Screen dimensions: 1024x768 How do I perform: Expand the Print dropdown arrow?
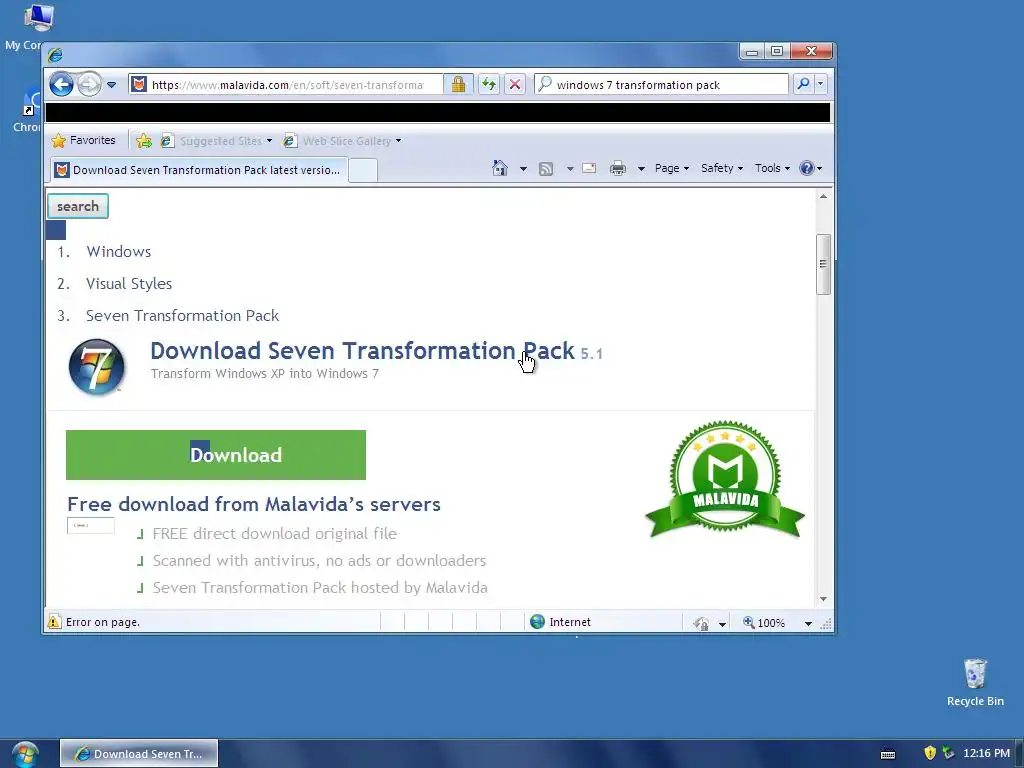(641, 168)
